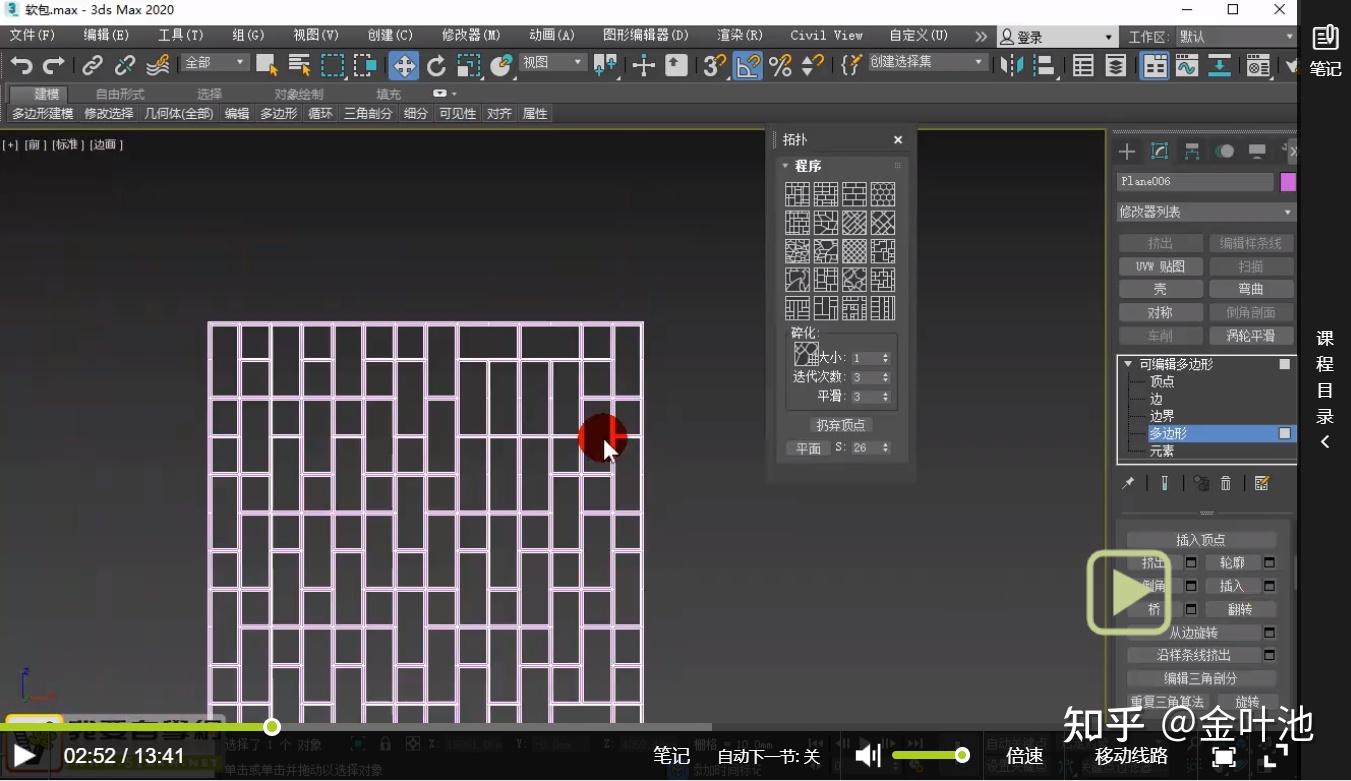
Task: Toggle Angle Snap in main toolbar
Action: [747, 66]
